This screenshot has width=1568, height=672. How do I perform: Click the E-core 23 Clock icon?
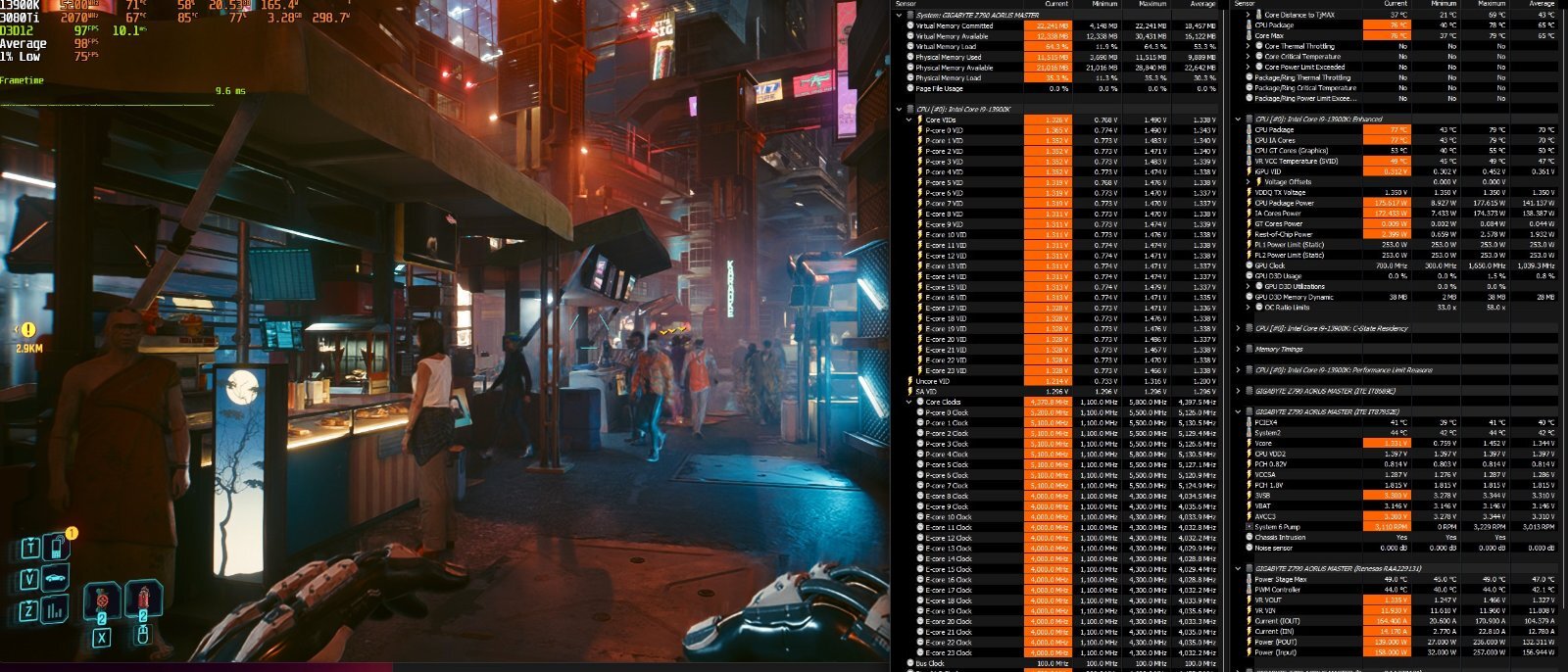pos(919,652)
